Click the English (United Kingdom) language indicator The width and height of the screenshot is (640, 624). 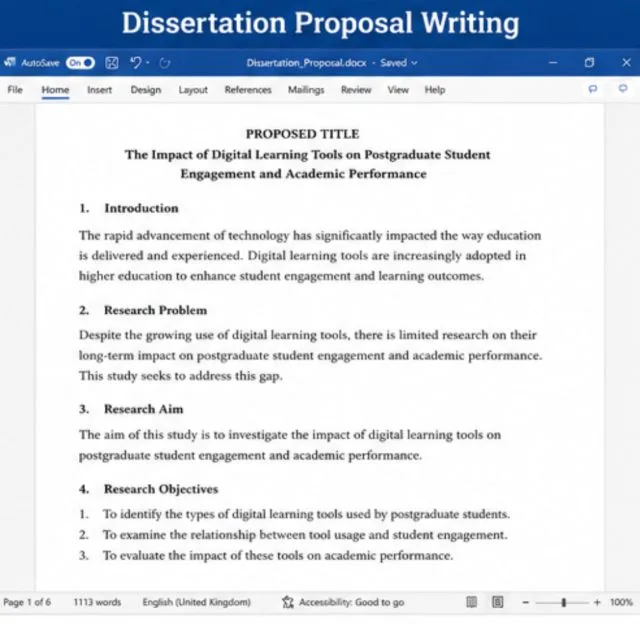point(196,602)
